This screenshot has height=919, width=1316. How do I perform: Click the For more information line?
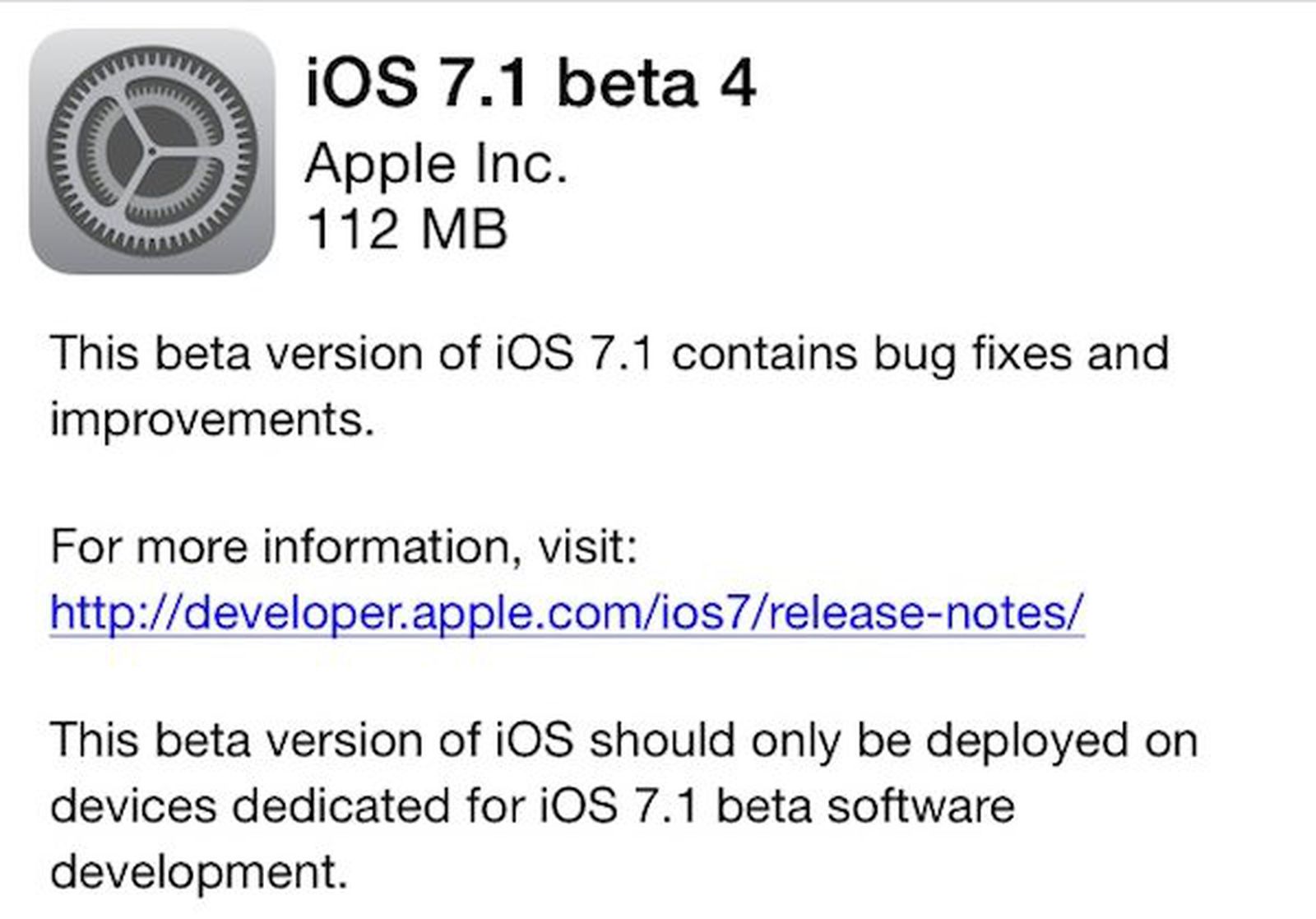(345, 543)
